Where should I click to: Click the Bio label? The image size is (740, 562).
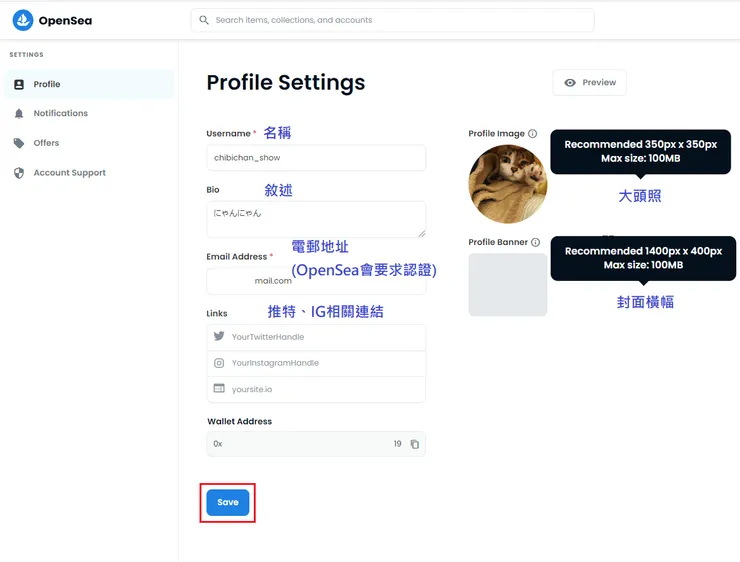pyautogui.click(x=213, y=190)
